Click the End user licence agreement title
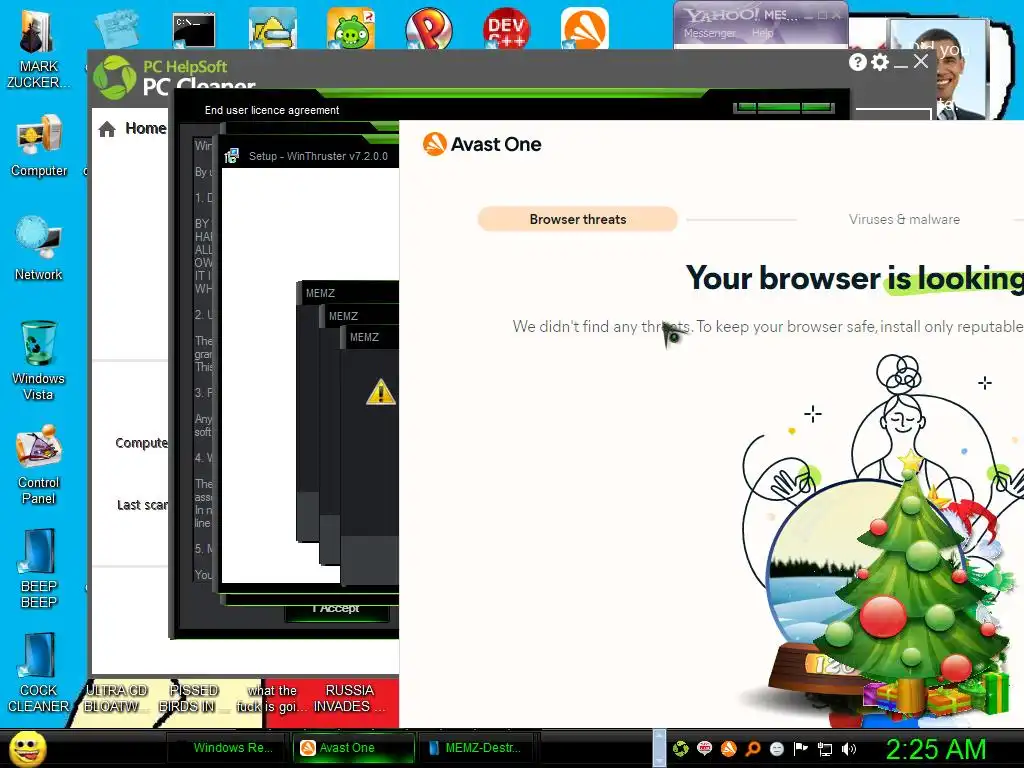Image resolution: width=1024 pixels, height=768 pixels. click(272, 110)
